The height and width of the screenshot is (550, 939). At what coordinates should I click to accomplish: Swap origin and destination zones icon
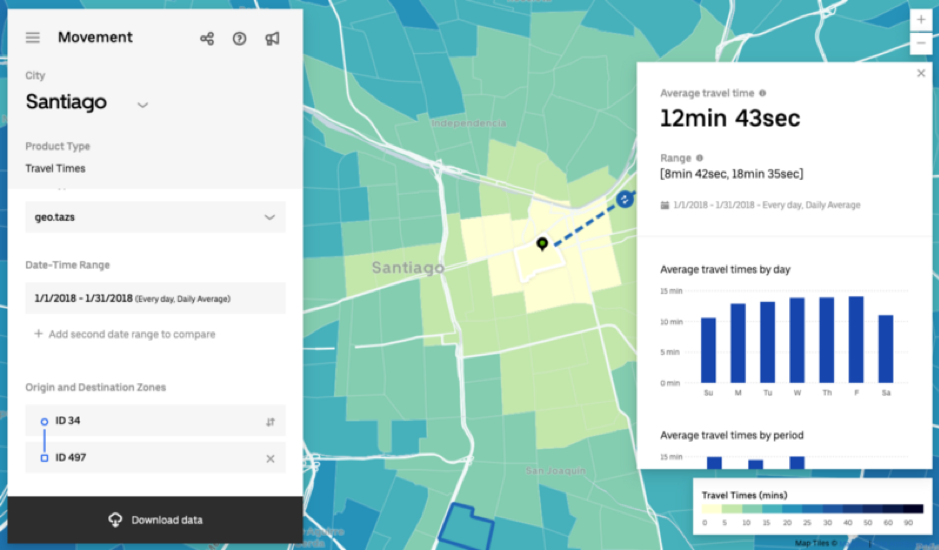tap(270, 422)
